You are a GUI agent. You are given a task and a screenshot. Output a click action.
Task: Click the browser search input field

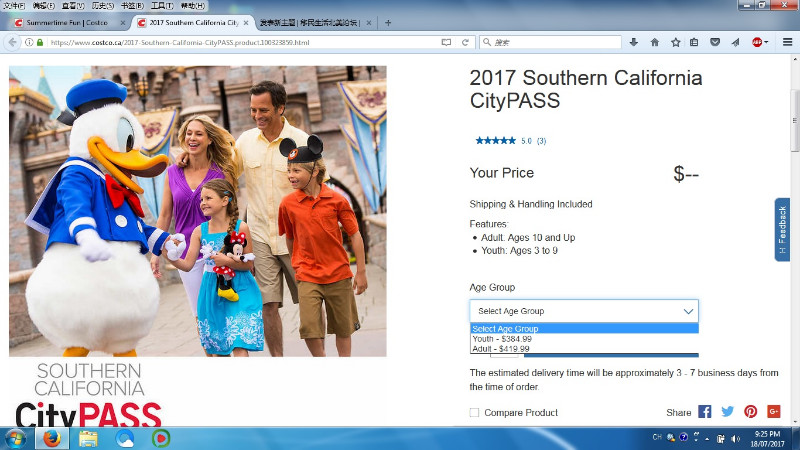[x=551, y=42]
